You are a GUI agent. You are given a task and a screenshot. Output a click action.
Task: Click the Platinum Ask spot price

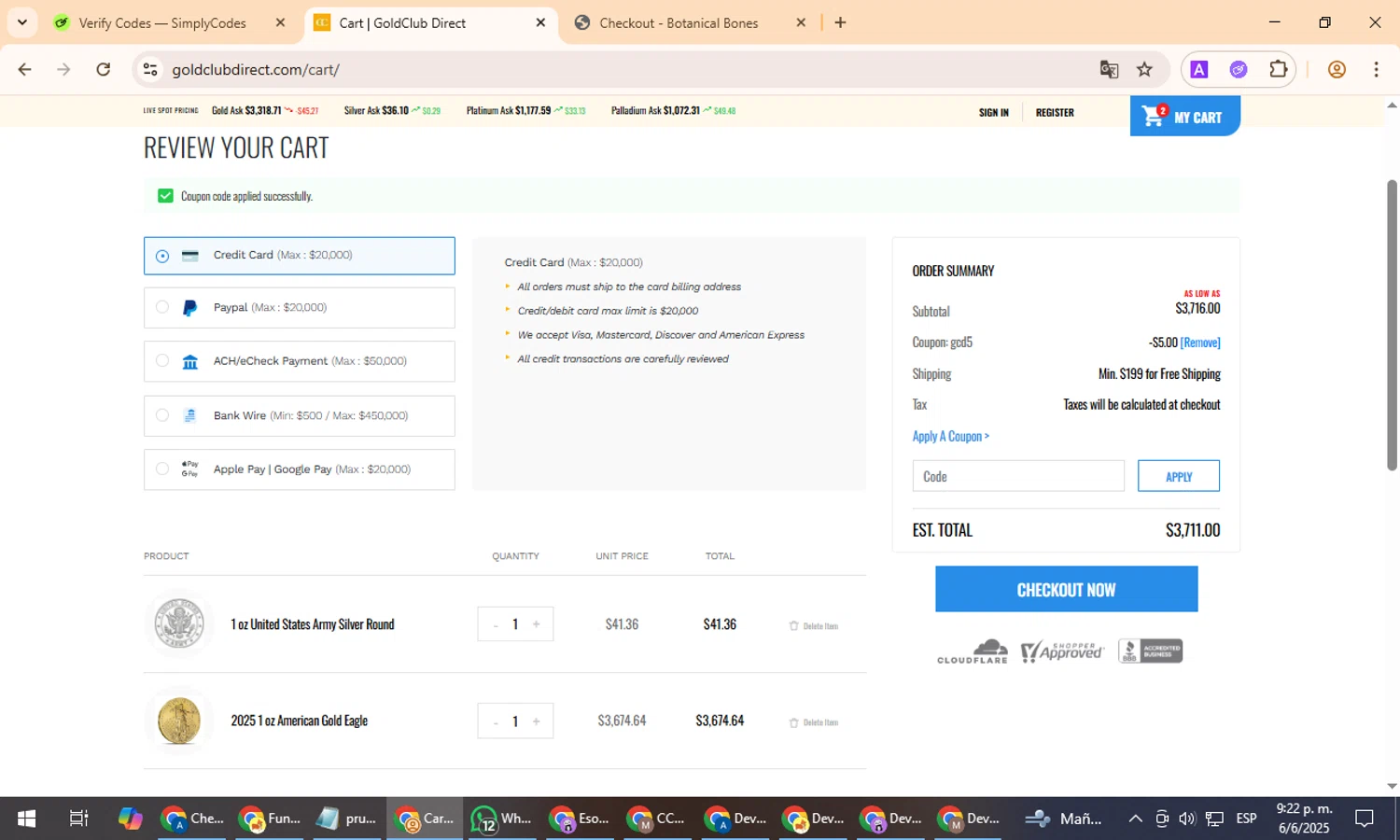click(525, 110)
